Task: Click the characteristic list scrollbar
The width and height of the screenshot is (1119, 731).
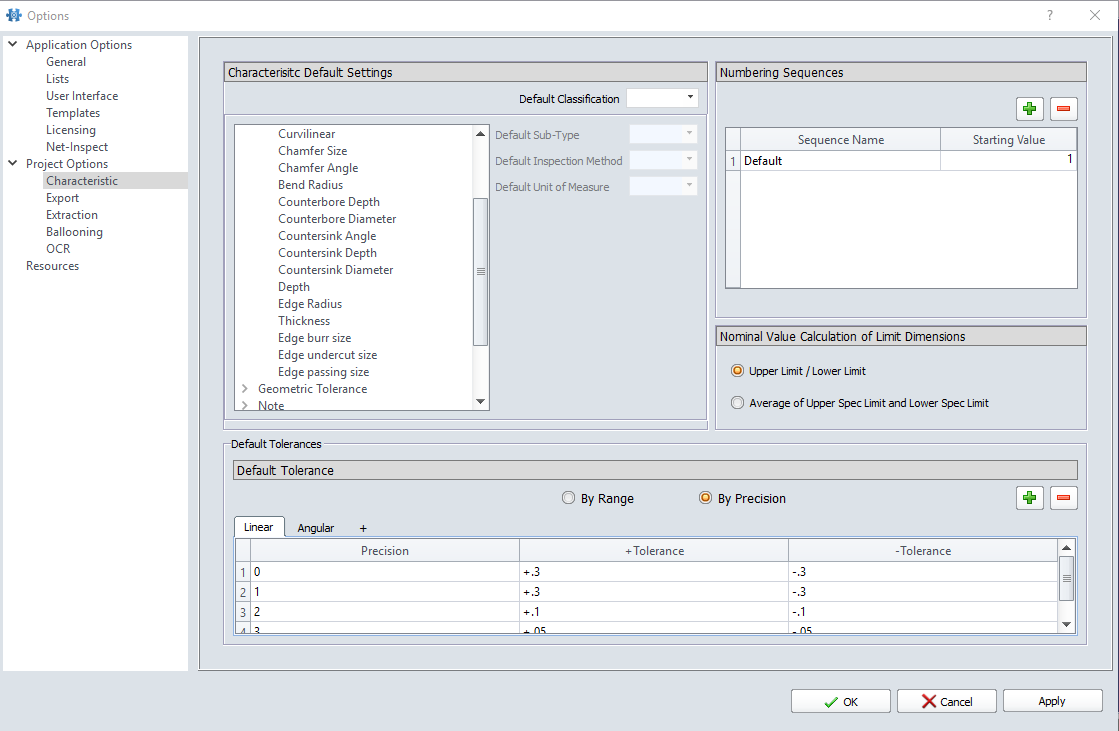Action: point(481,270)
